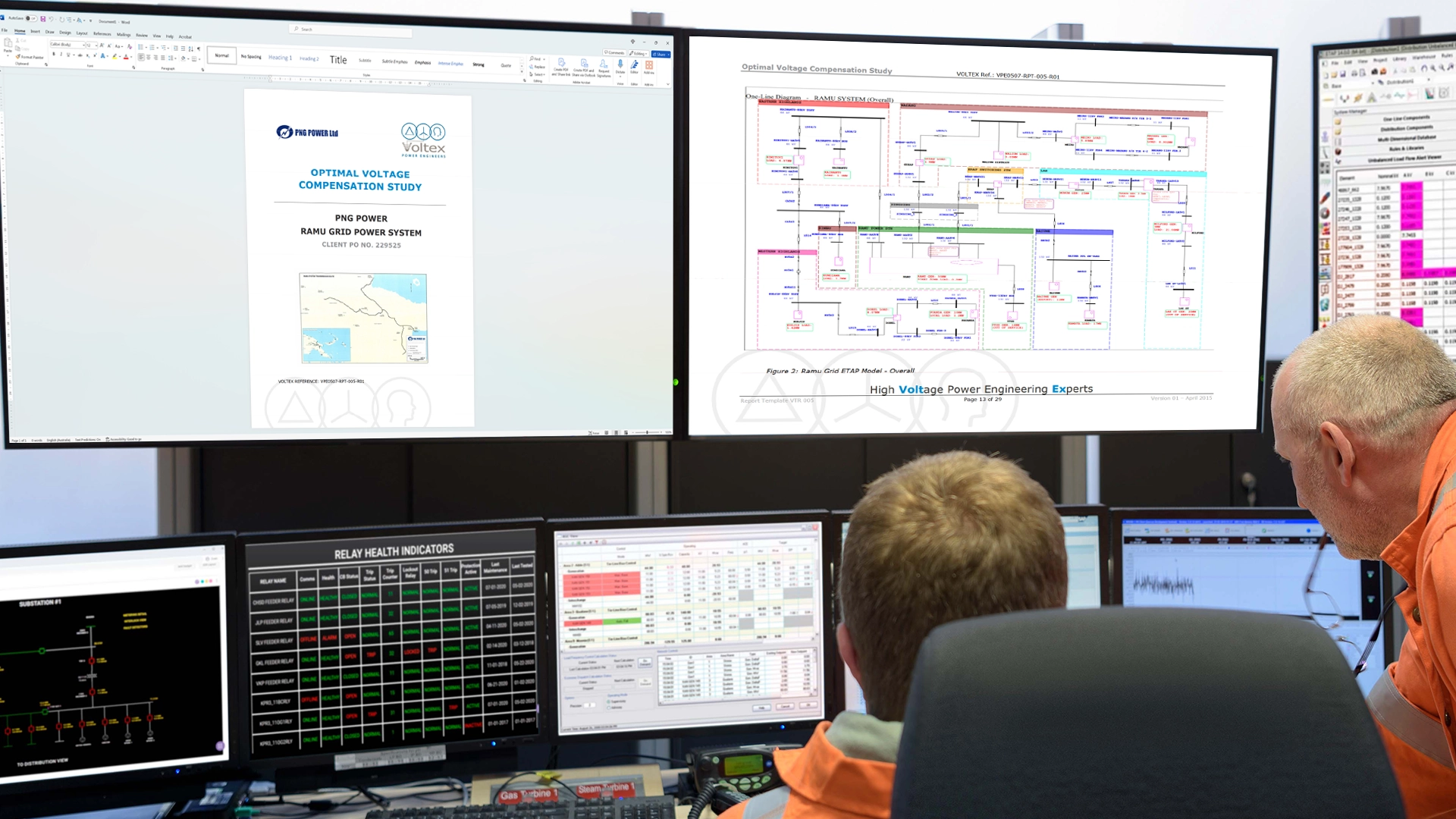Adjust the zoom slider in status bar

(x=647, y=432)
